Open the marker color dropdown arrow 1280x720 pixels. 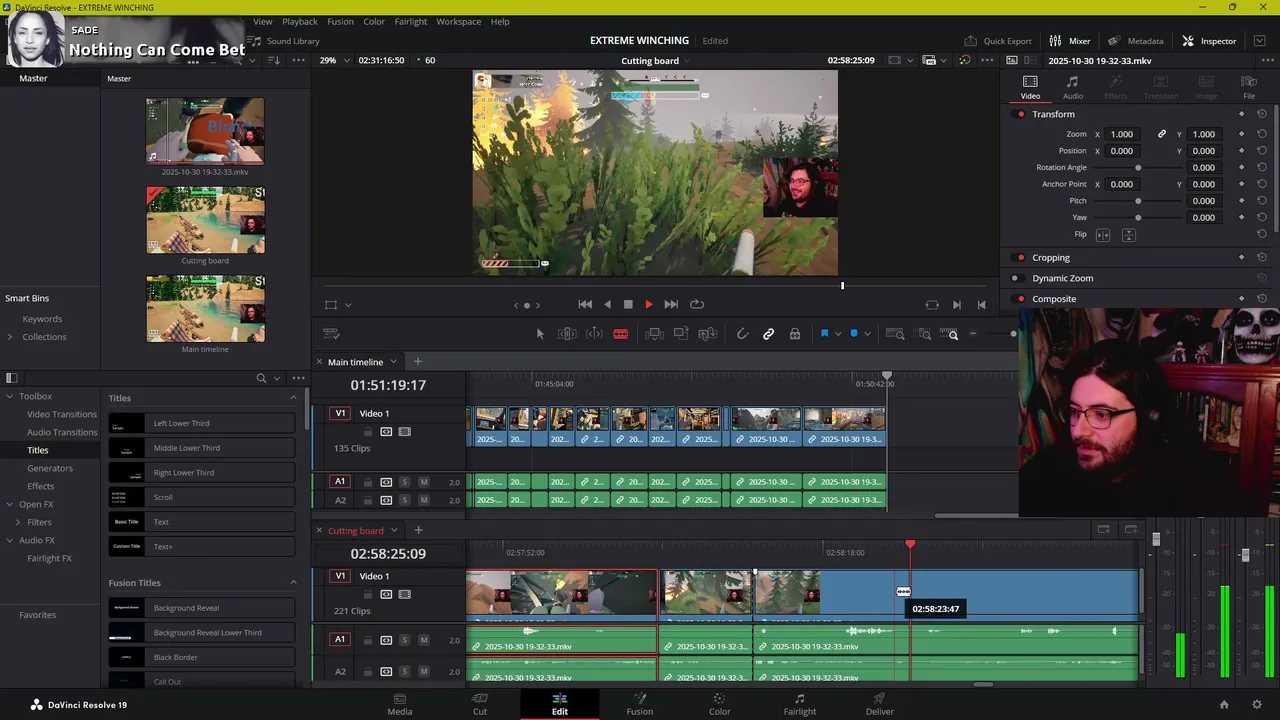click(x=867, y=334)
